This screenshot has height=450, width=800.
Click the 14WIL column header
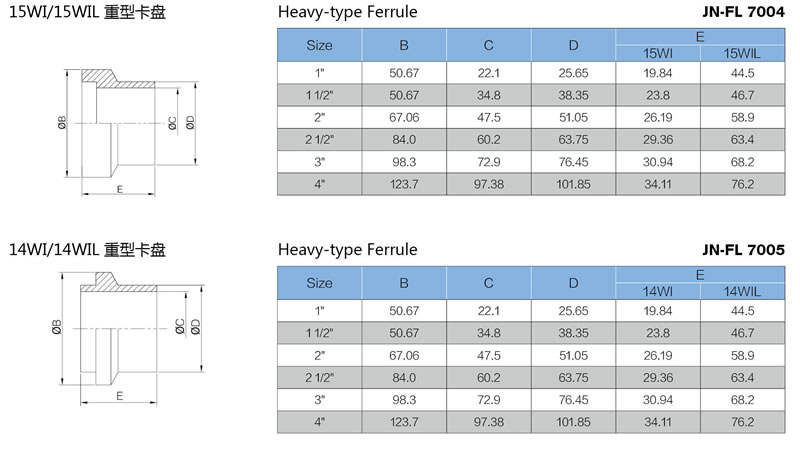click(x=742, y=291)
